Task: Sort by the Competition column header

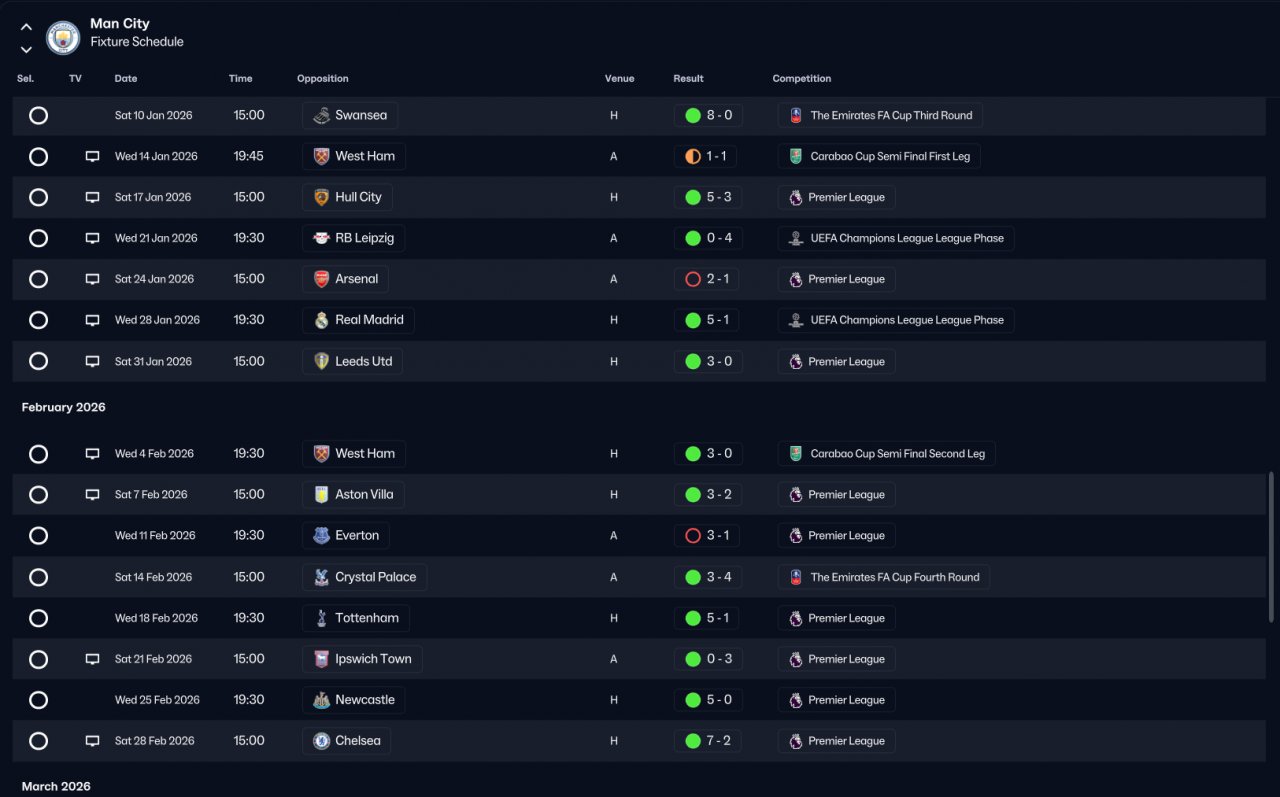Action: pyautogui.click(x=802, y=79)
